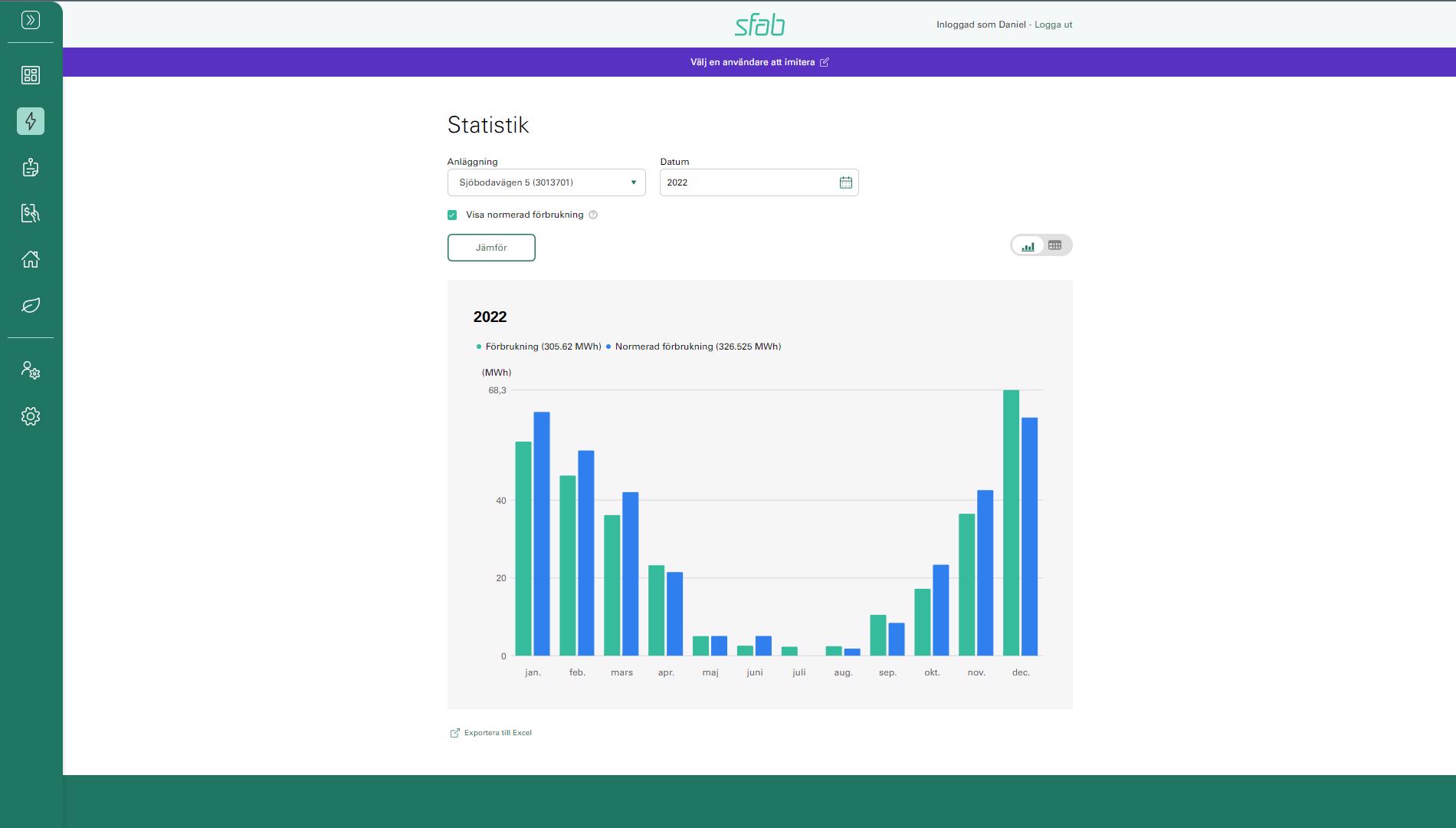This screenshot has width=1456, height=828.
Task: Click the Logga ut link
Action: 1053,25
